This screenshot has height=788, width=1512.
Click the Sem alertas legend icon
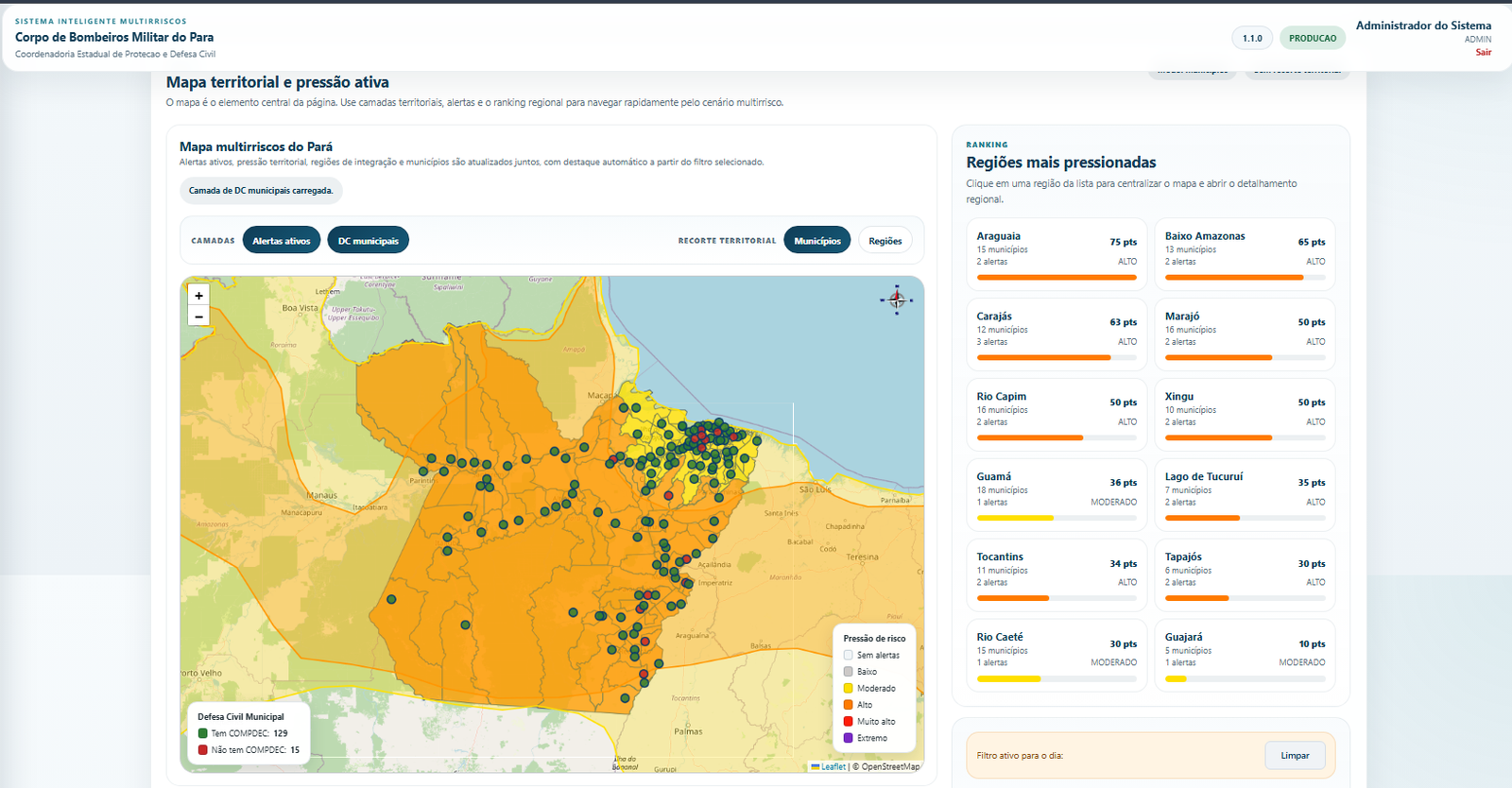(848, 655)
